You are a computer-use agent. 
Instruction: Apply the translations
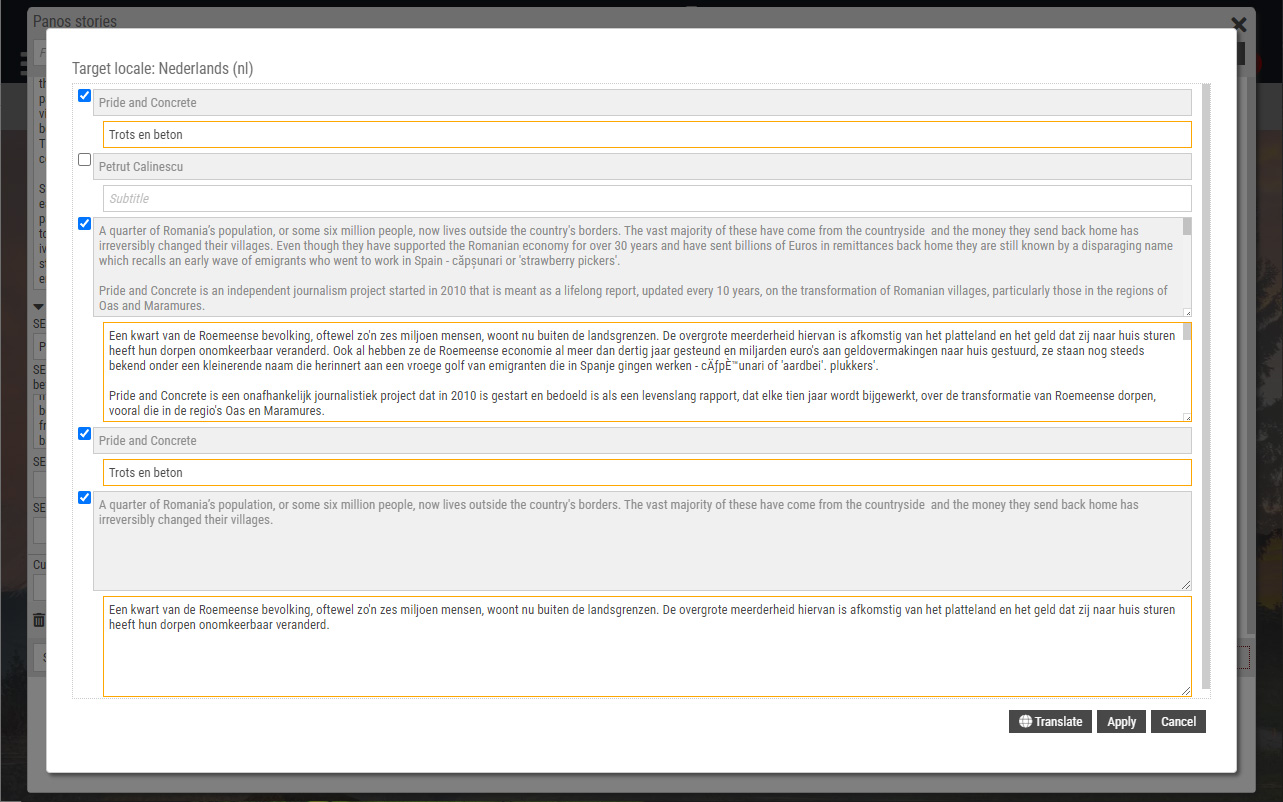pyautogui.click(x=1122, y=721)
